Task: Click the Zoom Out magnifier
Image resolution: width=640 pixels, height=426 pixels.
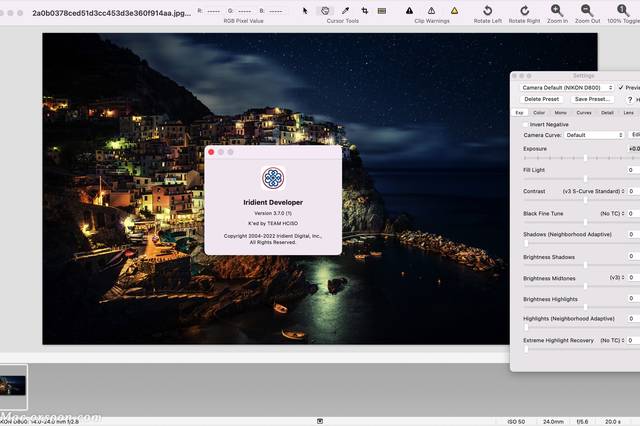Action: point(587,10)
